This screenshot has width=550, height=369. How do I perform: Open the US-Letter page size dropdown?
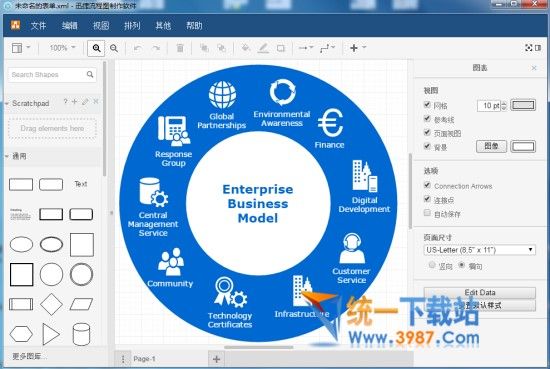(x=479, y=250)
